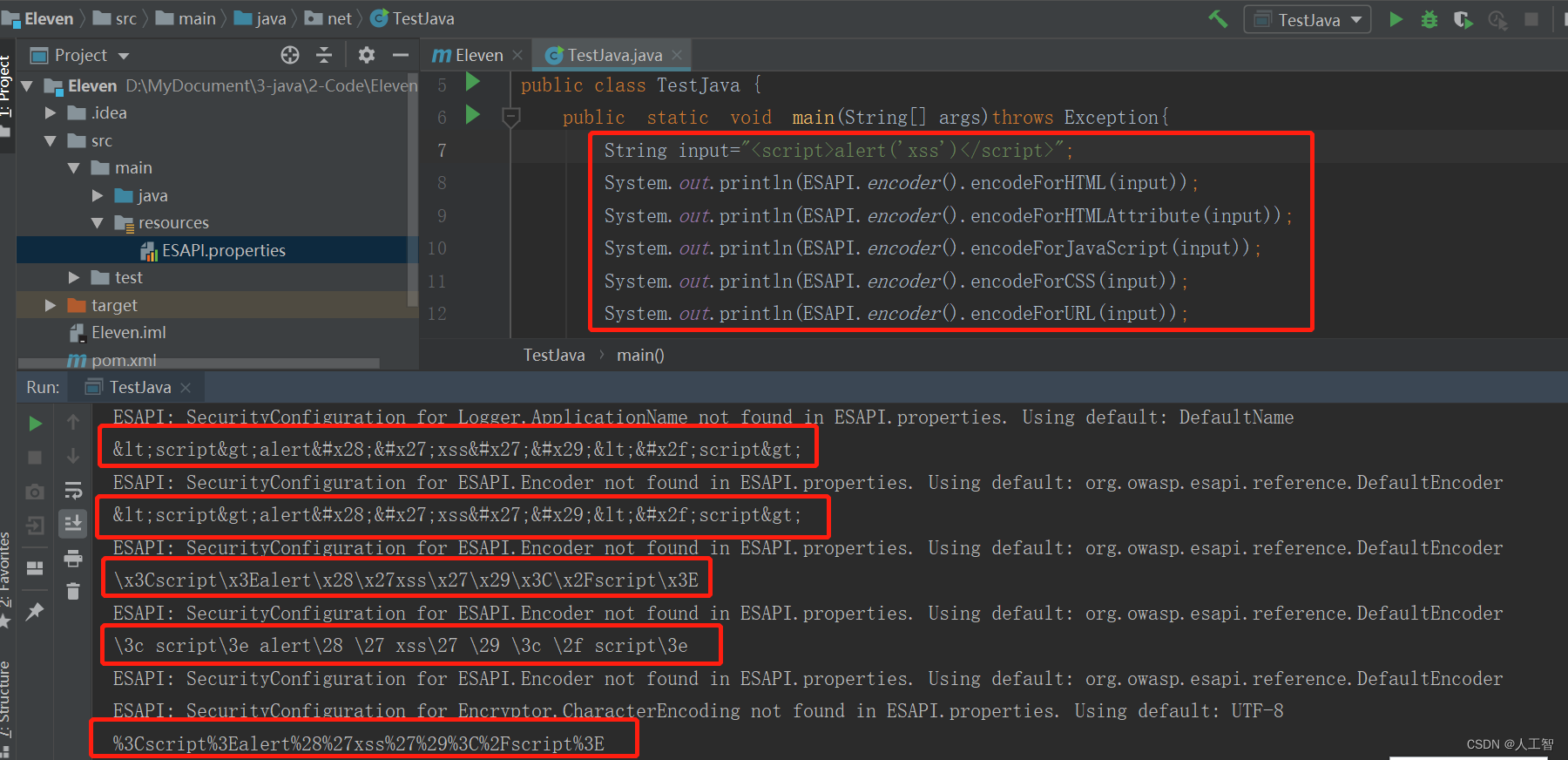Click TestJava in editor breadcrumb
The image size is (1568, 760).
554,355
